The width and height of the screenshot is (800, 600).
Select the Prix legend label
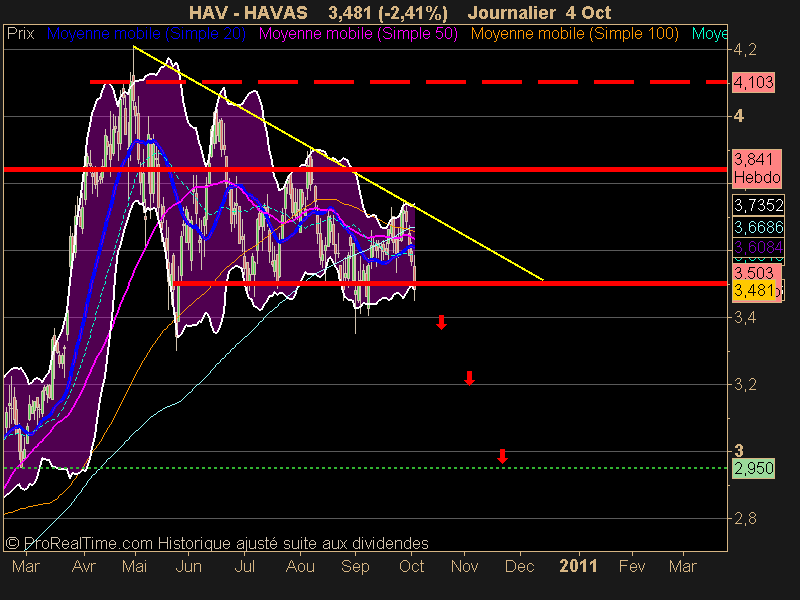click(20, 34)
